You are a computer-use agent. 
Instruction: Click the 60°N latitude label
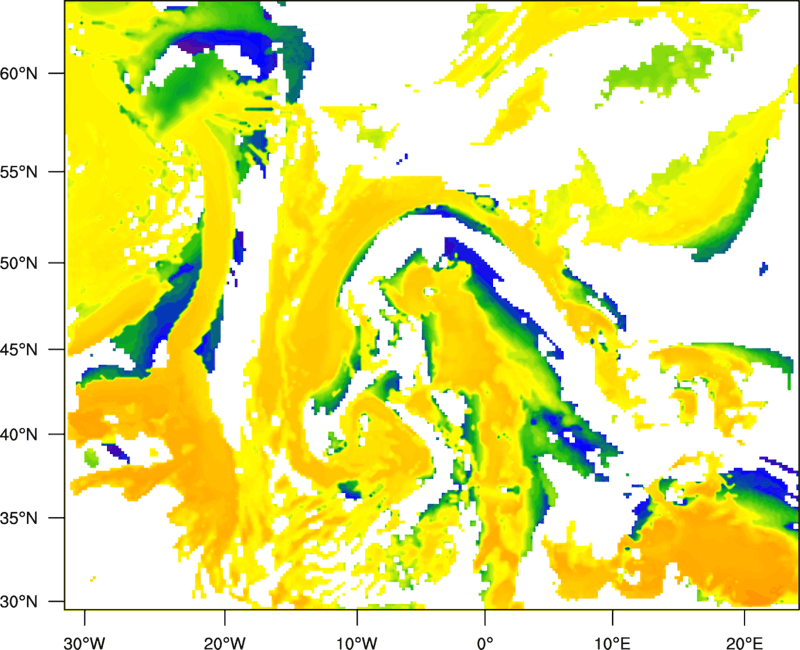pyautogui.click(x=19, y=73)
